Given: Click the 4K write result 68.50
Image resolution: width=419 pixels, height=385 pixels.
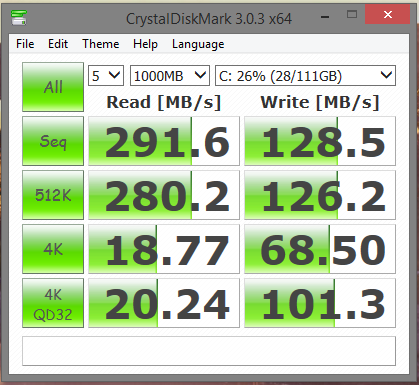Looking at the screenshot, I should [x=320, y=249].
